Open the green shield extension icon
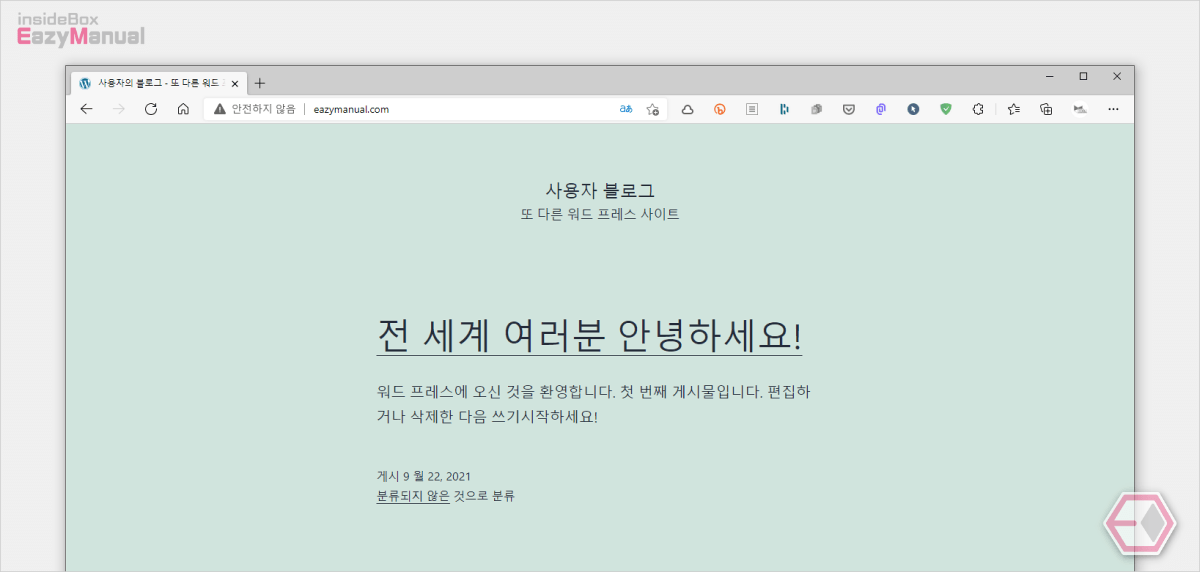The height and width of the screenshot is (572, 1200). 946,109
